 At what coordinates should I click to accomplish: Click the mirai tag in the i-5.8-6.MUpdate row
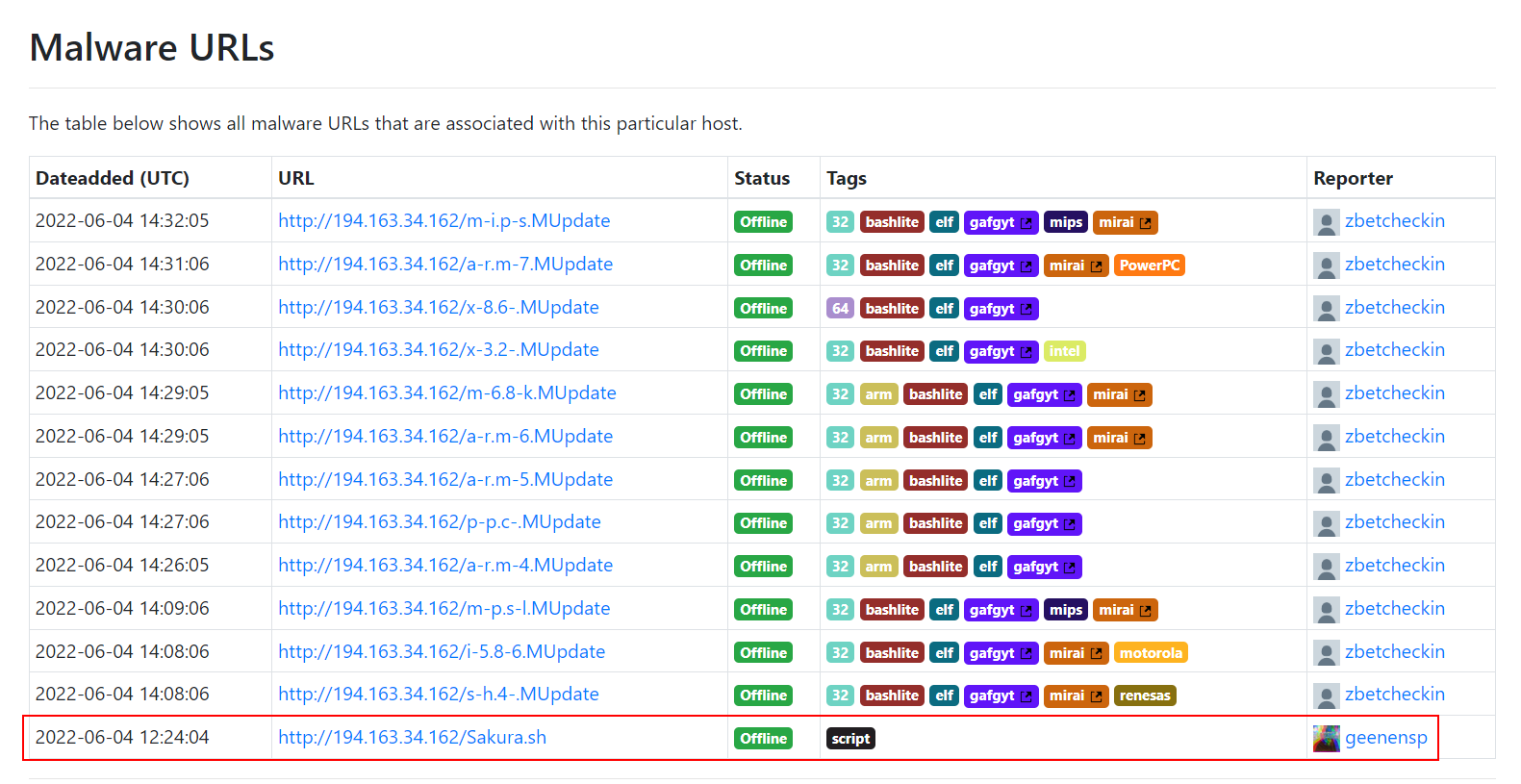[1076, 653]
